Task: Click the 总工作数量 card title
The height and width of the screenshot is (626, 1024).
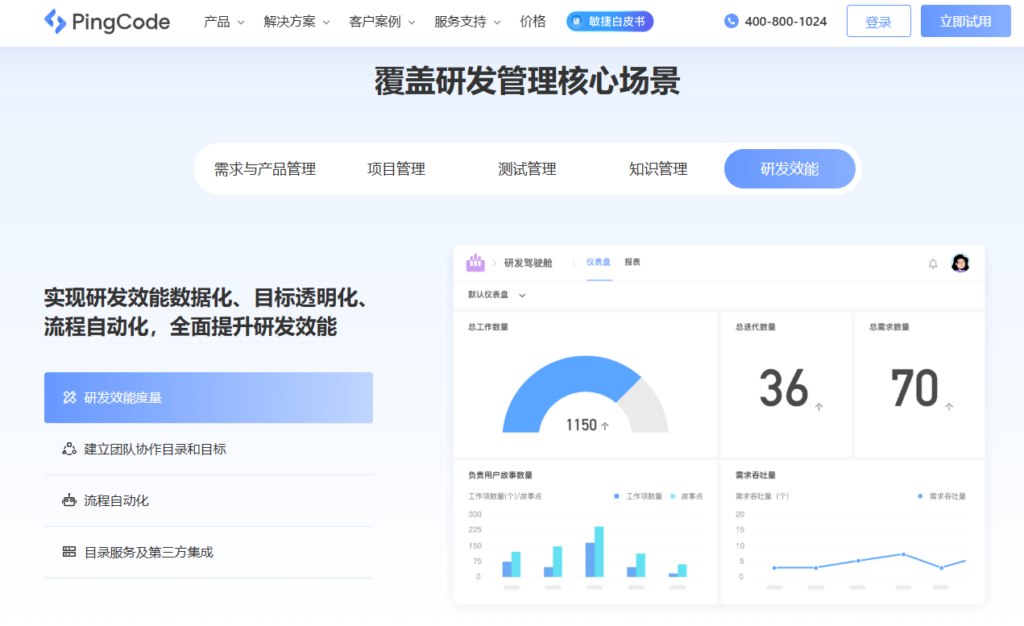Action: coord(488,327)
